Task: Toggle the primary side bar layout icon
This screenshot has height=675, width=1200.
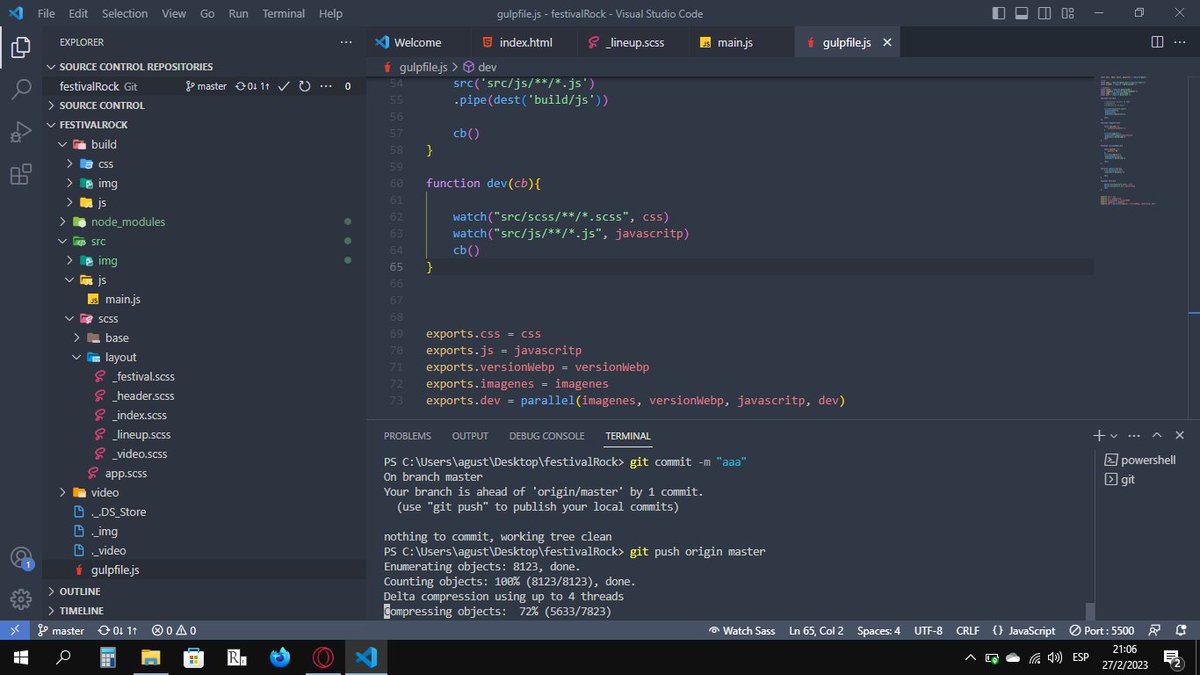Action: [999, 13]
